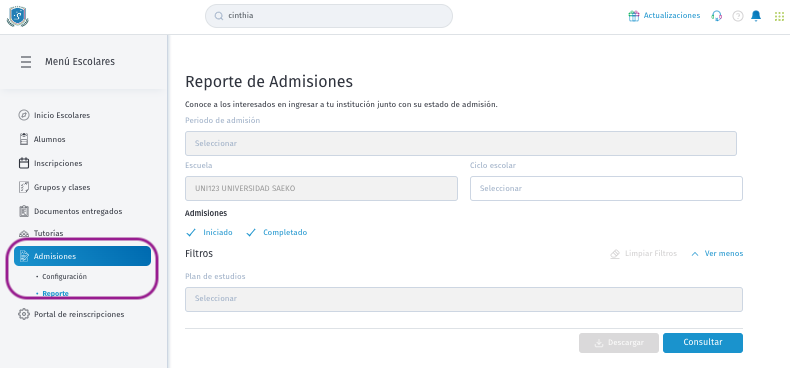Open the Inscripciones menu item
The image size is (790, 368).
pos(58,163)
